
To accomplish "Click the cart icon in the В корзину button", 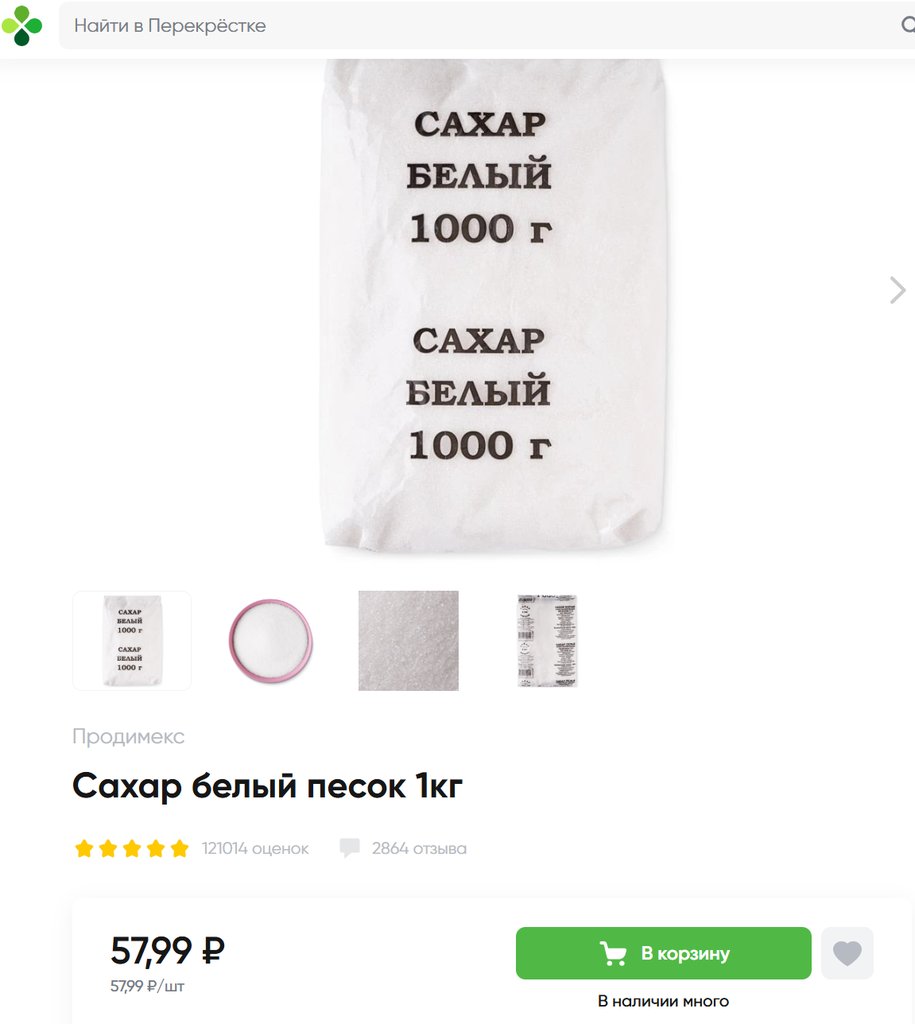I will (613, 953).
